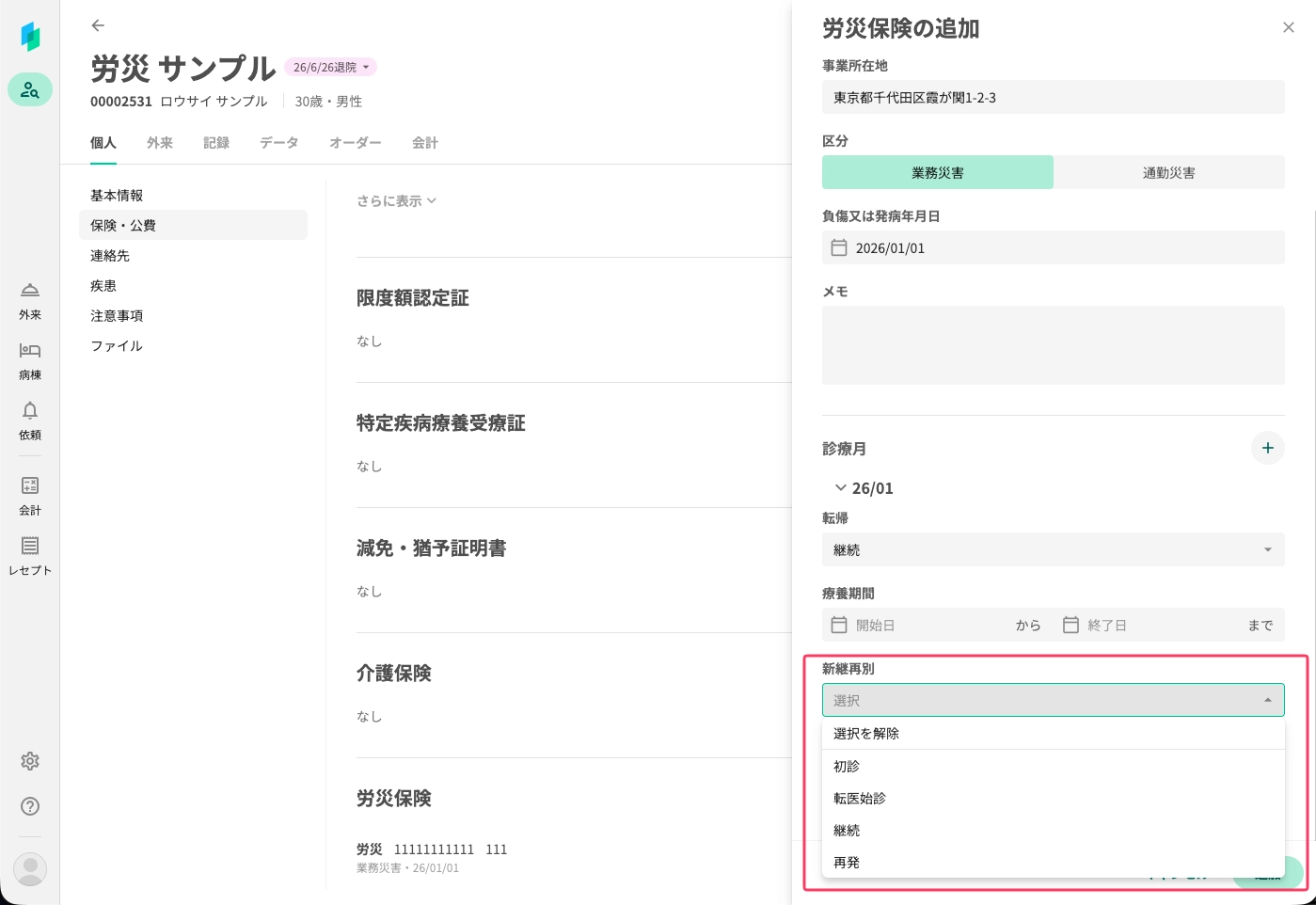The image size is (1316, 905).
Task: Click the 特定疾病療養受療証 heading
Action: click(x=441, y=423)
